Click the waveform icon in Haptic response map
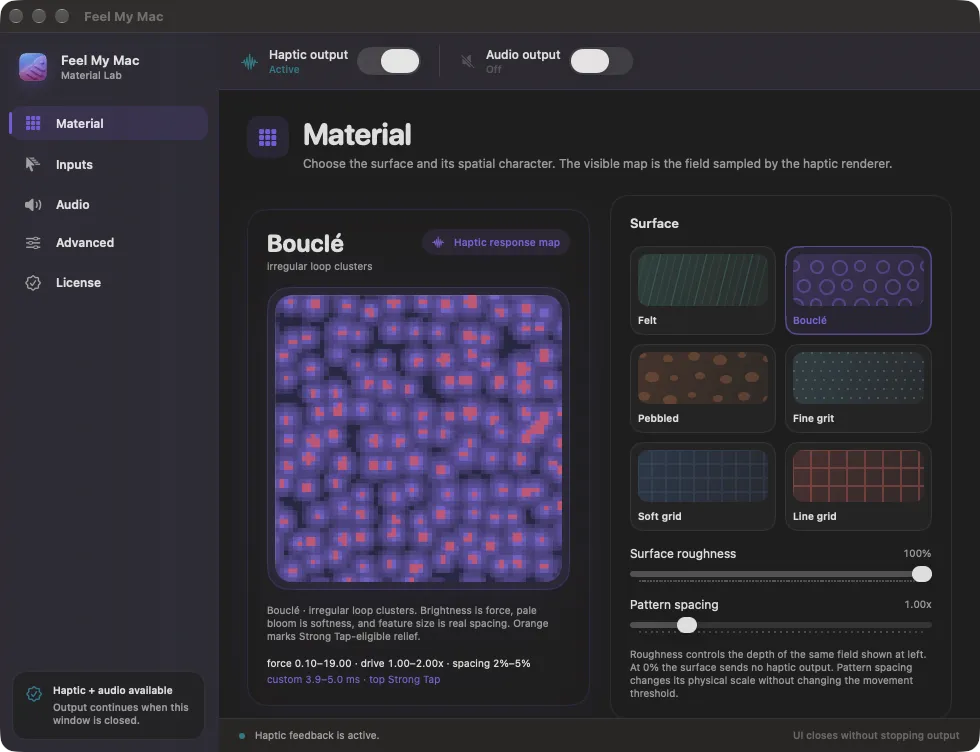 (x=438, y=243)
